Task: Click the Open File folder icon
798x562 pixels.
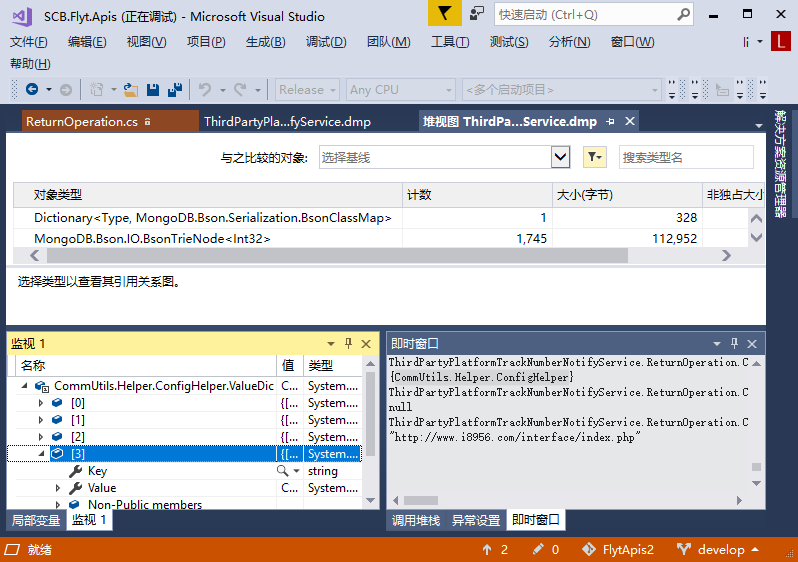Action: 131,90
